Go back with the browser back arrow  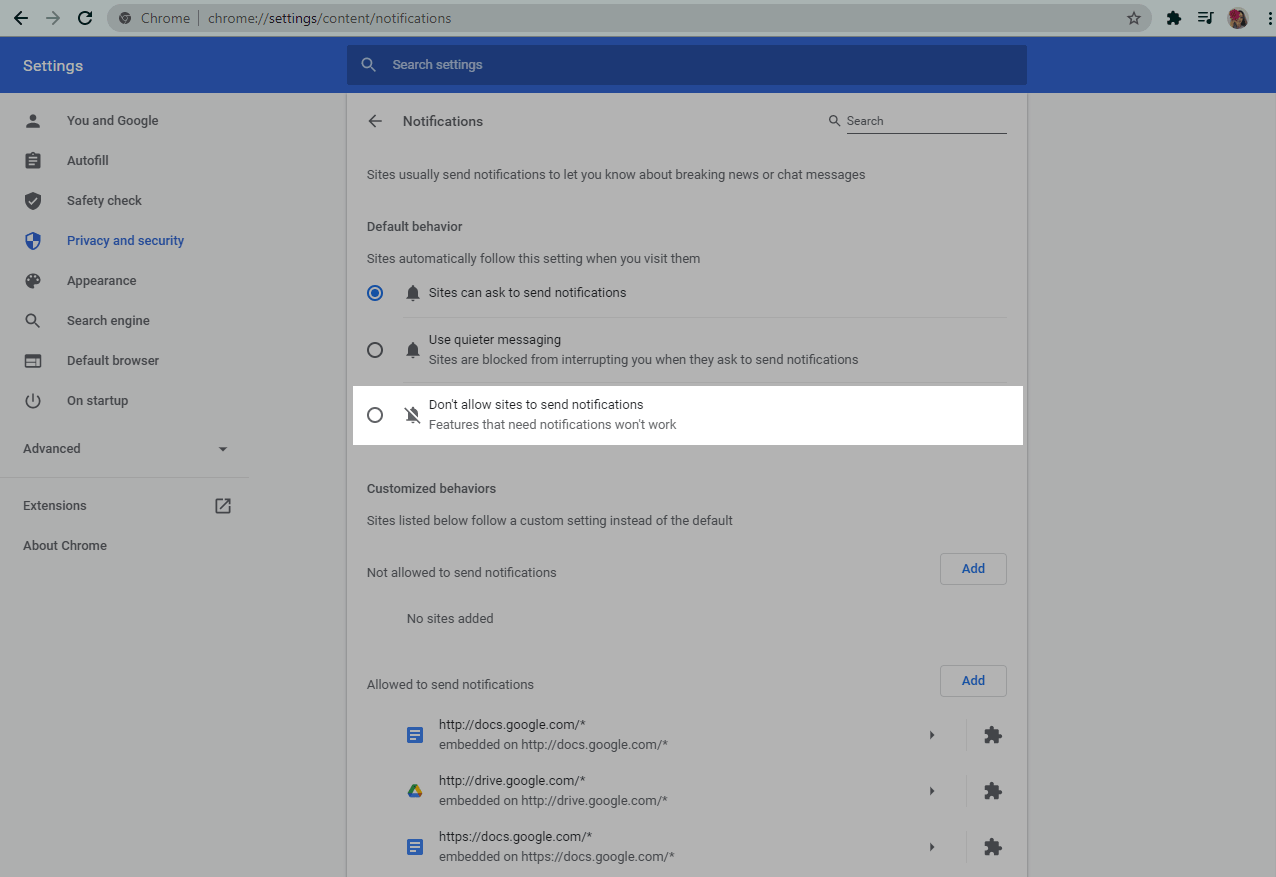click(21, 18)
